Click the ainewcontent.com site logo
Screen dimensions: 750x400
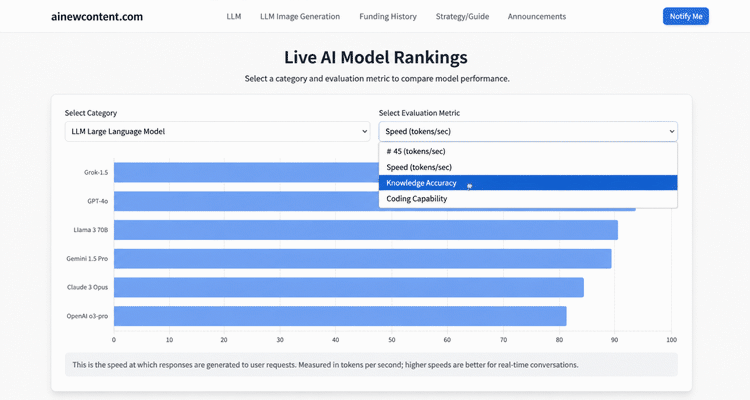pyautogui.click(x=97, y=17)
